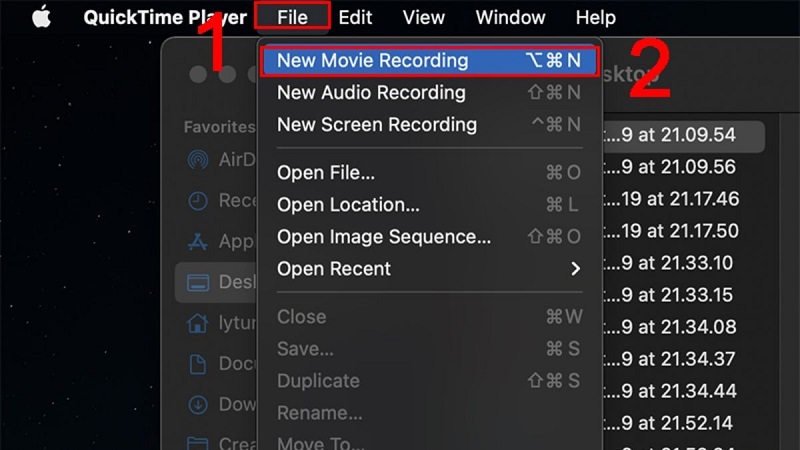
Task: Choose New Screen Recording
Action: point(376,124)
